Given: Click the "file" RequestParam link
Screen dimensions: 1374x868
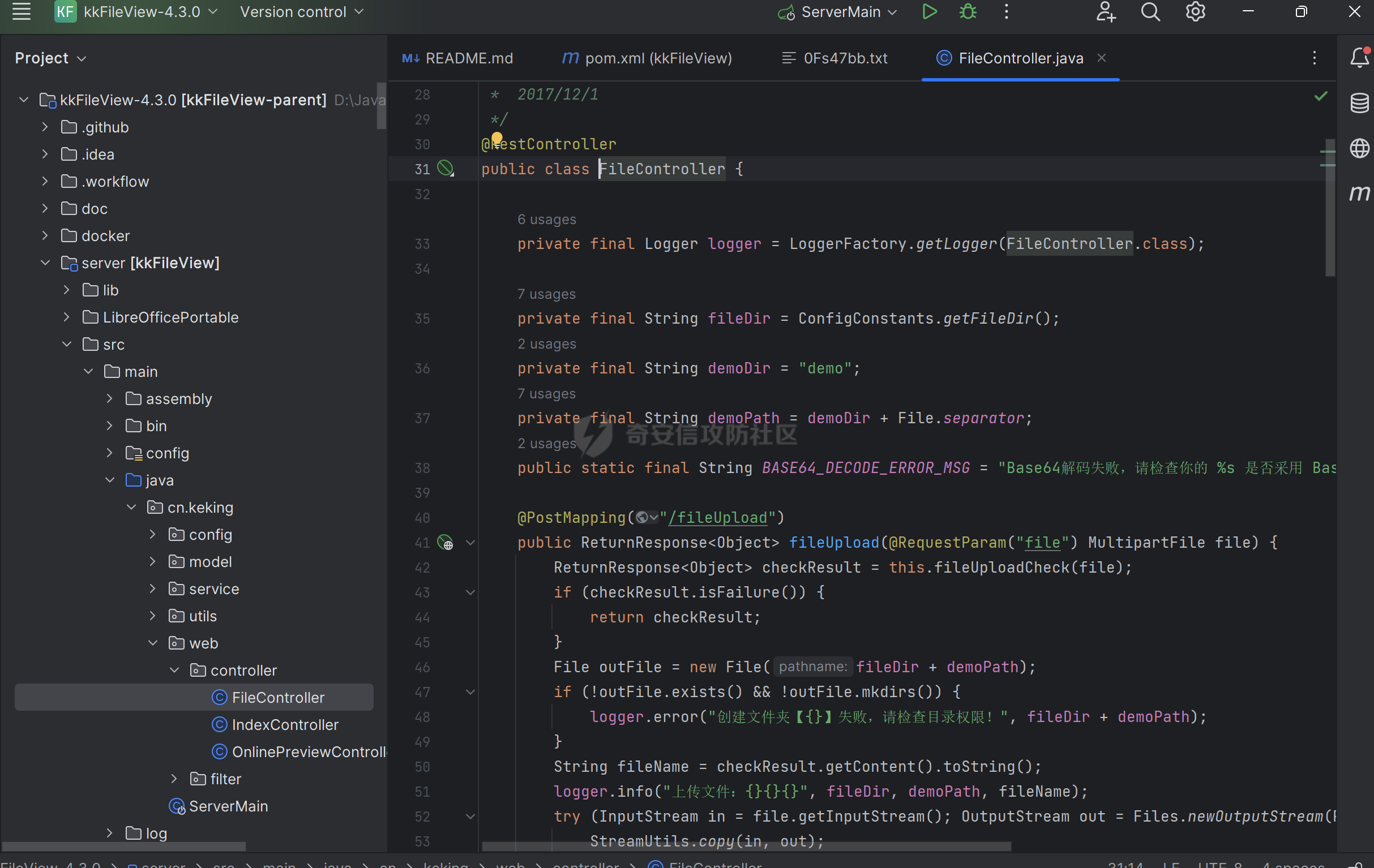Looking at the screenshot, I should (x=1042, y=542).
